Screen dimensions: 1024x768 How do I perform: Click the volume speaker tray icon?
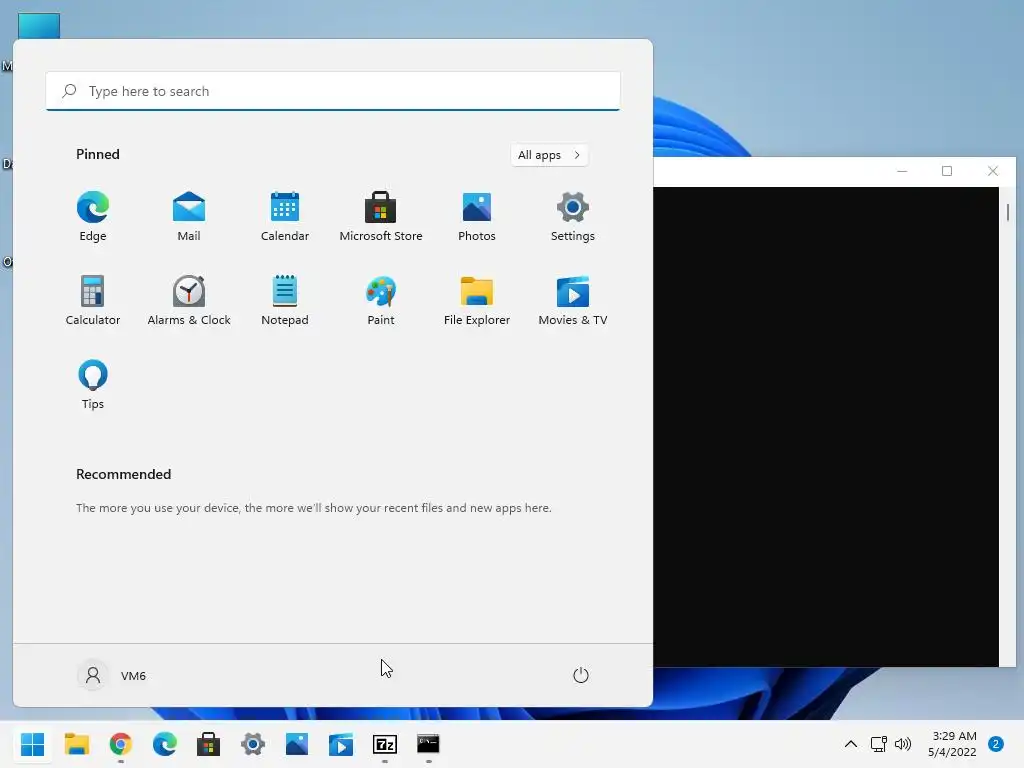coord(903,744)
